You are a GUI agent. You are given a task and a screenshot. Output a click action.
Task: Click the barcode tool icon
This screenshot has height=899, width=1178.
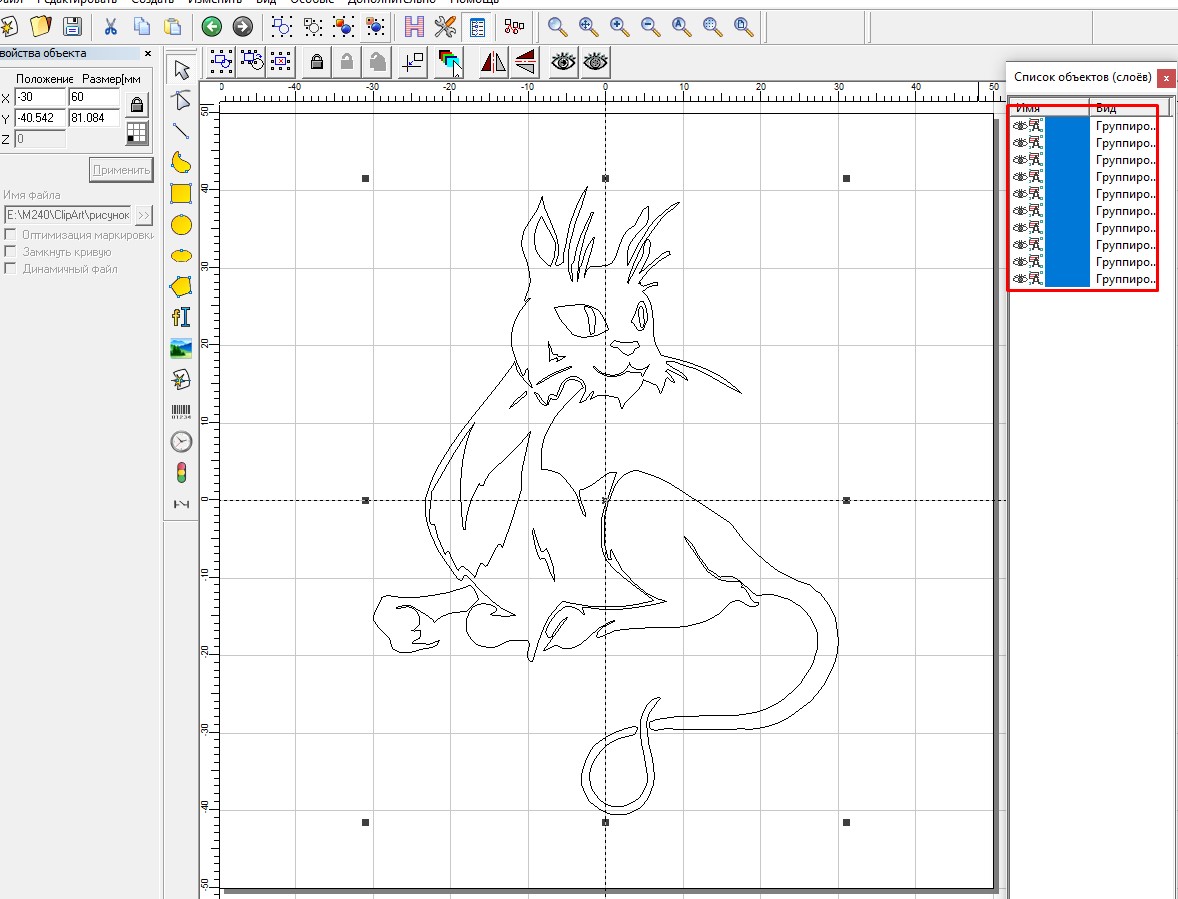pyautogui.click(x=181, y=411)
